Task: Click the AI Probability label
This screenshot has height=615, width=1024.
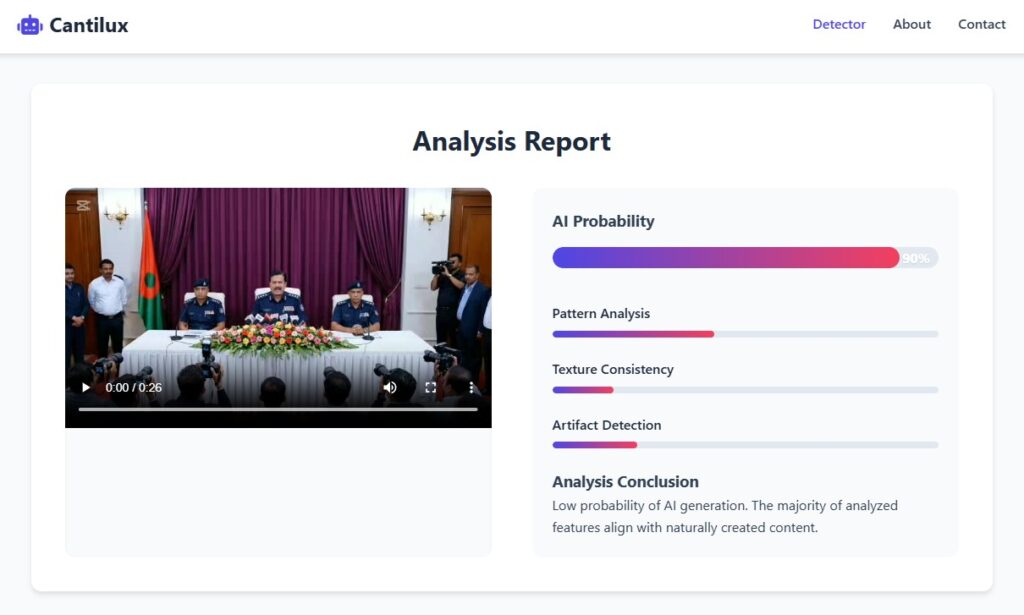Action: point(603,221)
